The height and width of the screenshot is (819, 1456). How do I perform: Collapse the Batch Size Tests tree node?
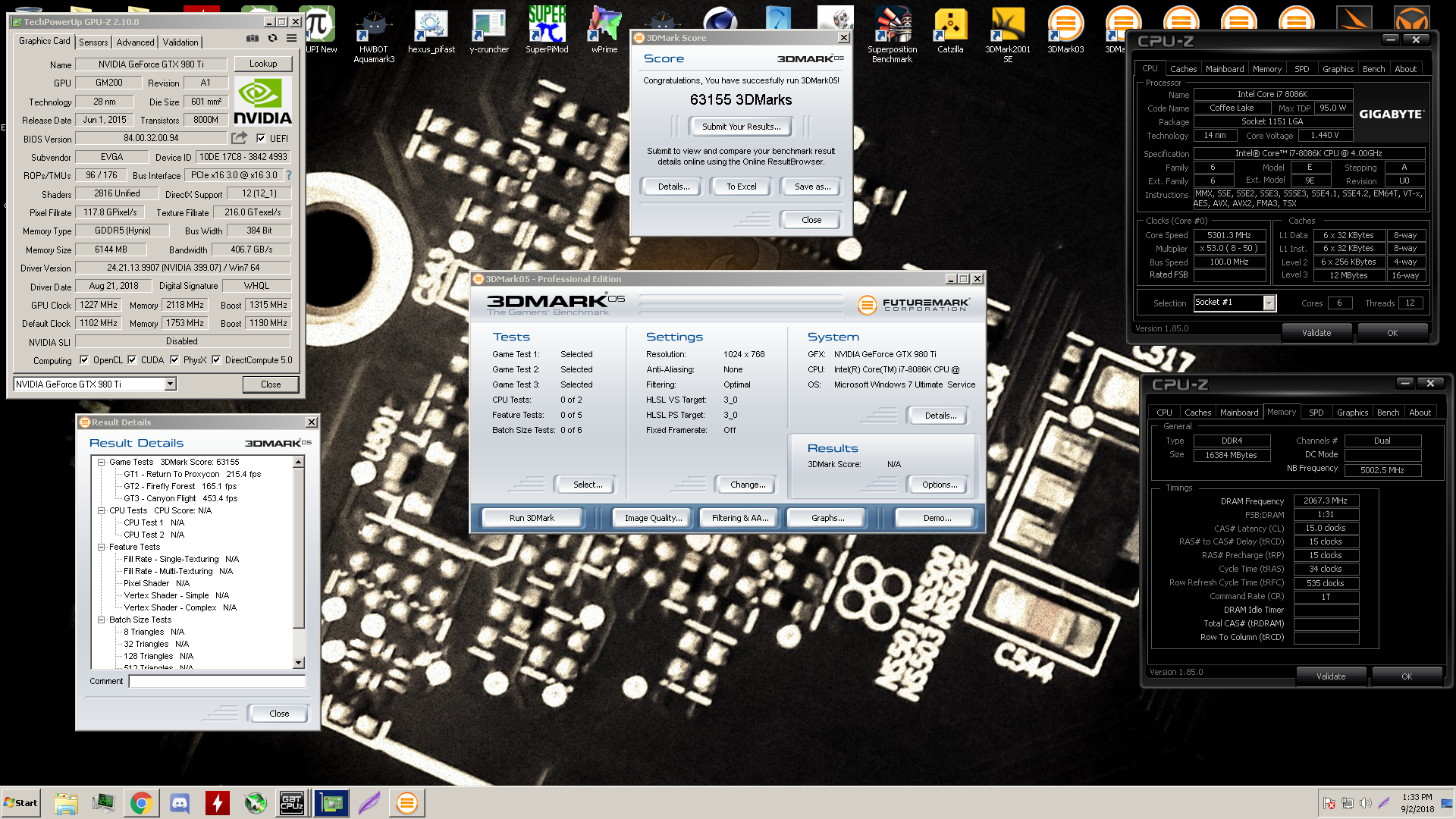click(101, 620)
